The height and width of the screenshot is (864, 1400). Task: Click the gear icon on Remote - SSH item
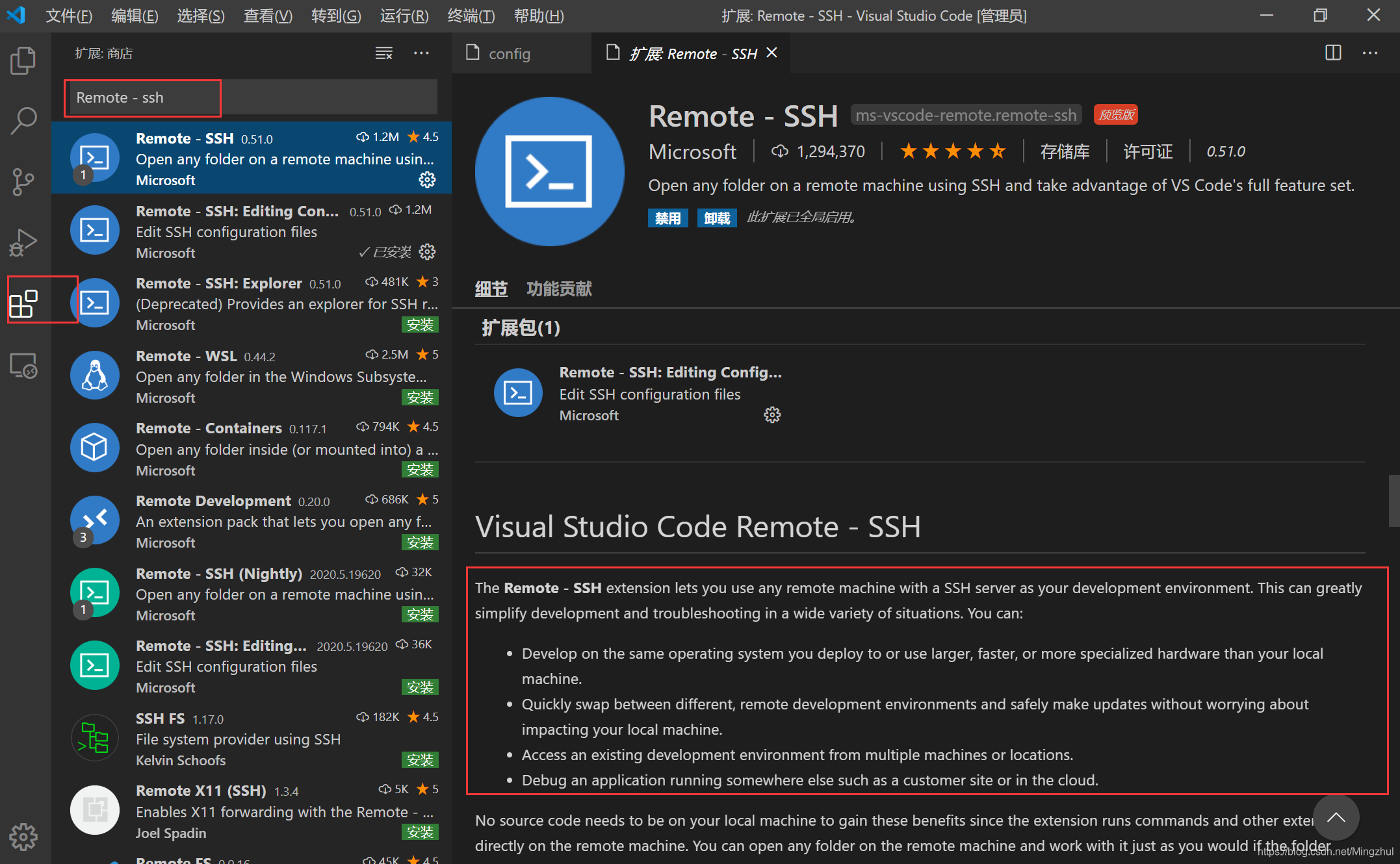click(427, 179)
